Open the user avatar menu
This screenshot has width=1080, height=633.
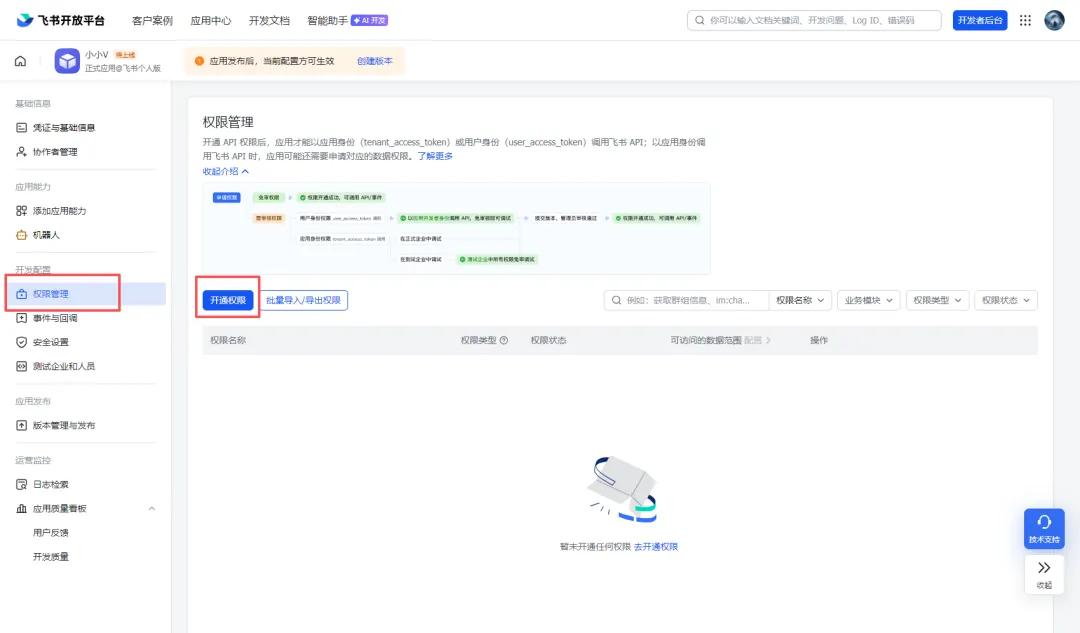tap(1054, 20)
